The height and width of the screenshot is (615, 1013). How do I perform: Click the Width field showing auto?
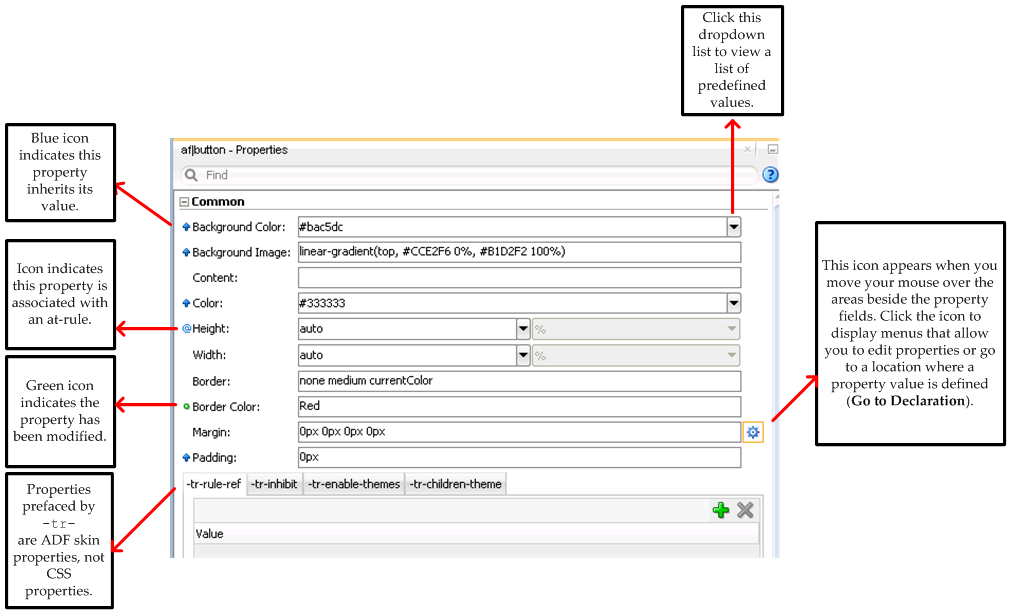[407, 355]
